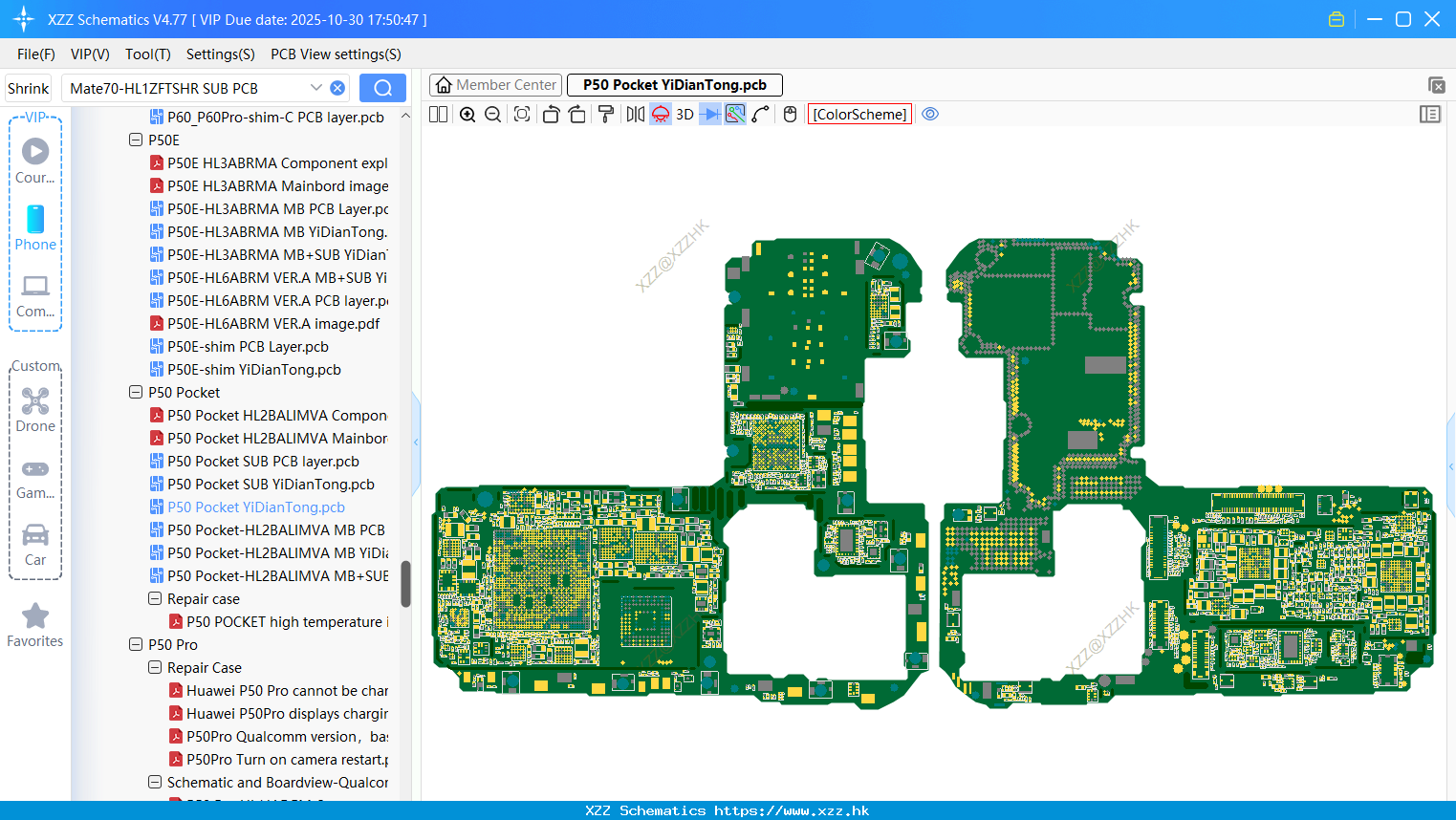Image resolution: width=1456 pixels, height=820 pixels.
Task: Select the P50 Pocket YiDianTong.pcb tab
Action: click(675, 85)
